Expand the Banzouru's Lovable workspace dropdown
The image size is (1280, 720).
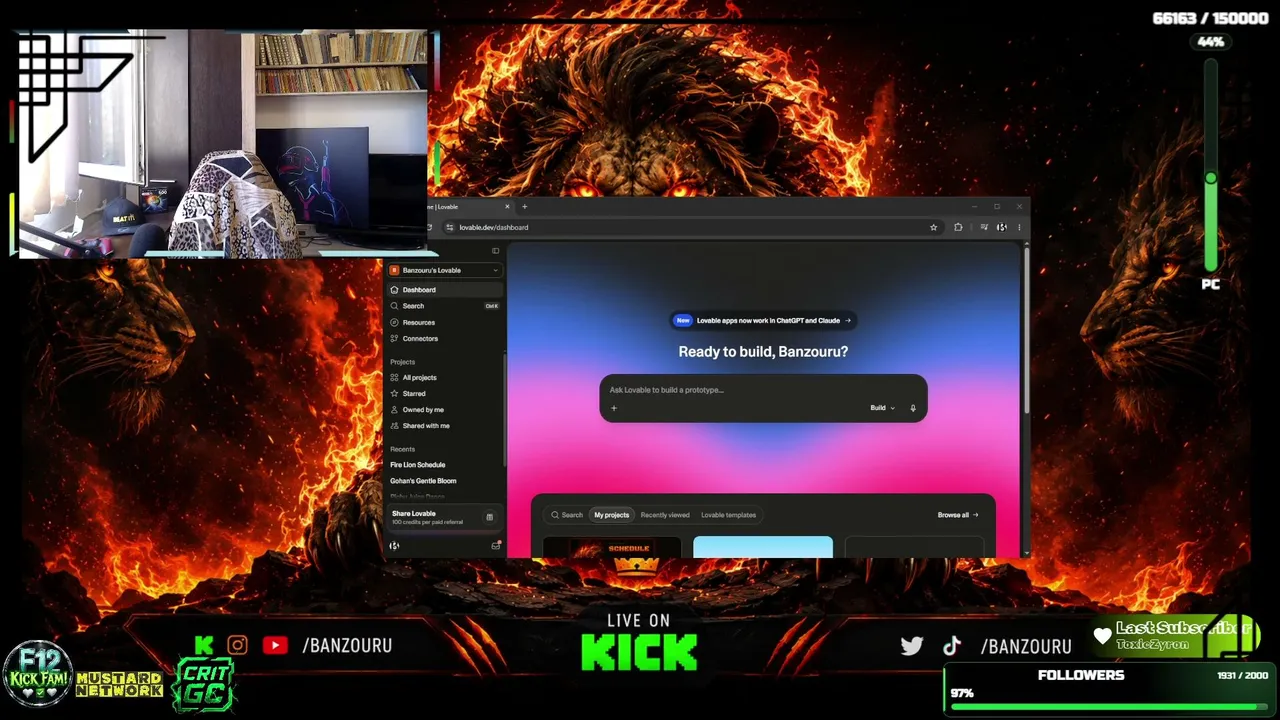coord(444,270)
